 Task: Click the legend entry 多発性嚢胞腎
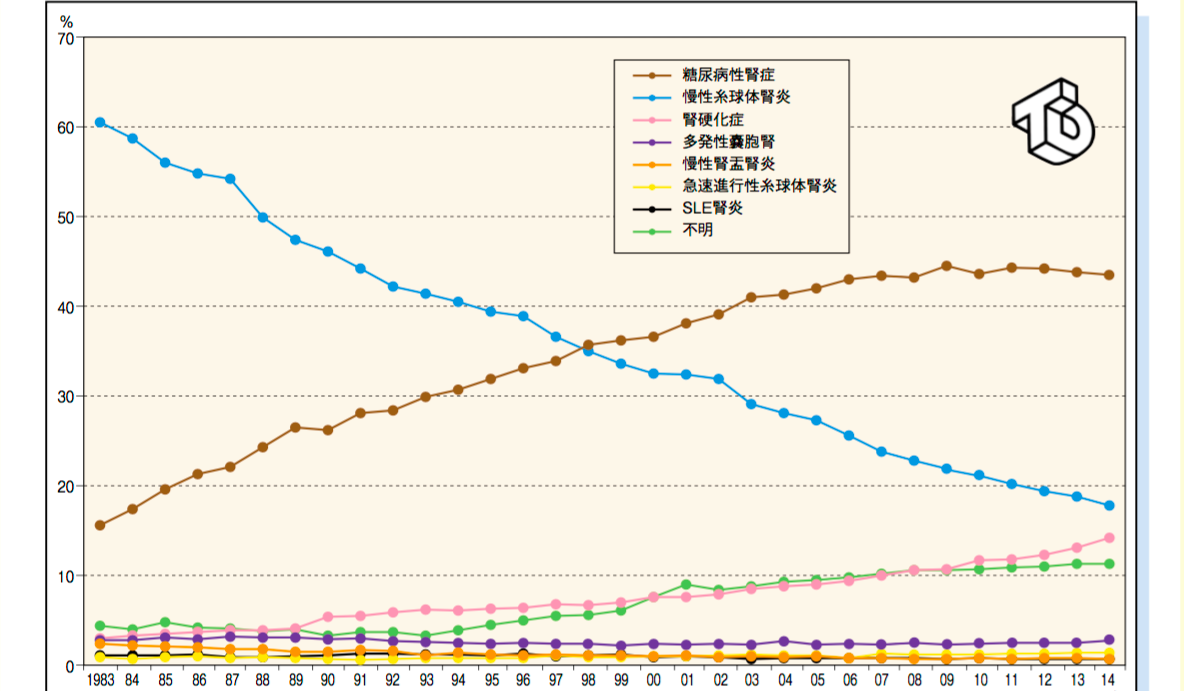728,141
